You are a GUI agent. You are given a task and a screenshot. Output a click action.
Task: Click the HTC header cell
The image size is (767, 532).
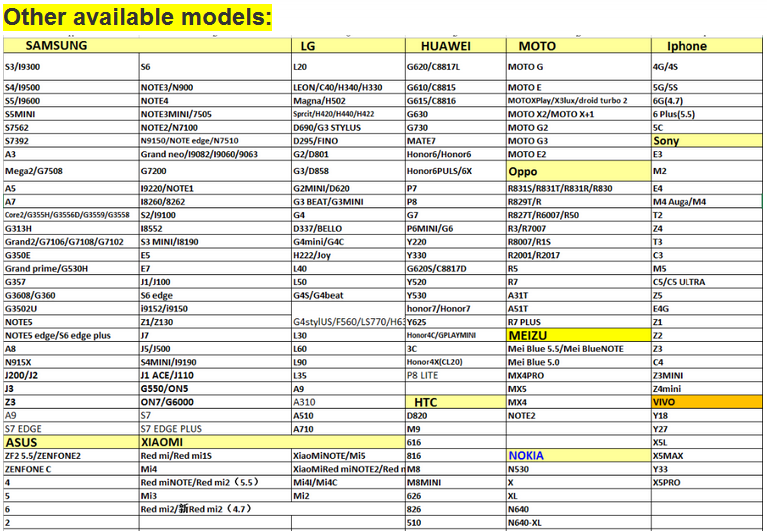tap(456, 402)
